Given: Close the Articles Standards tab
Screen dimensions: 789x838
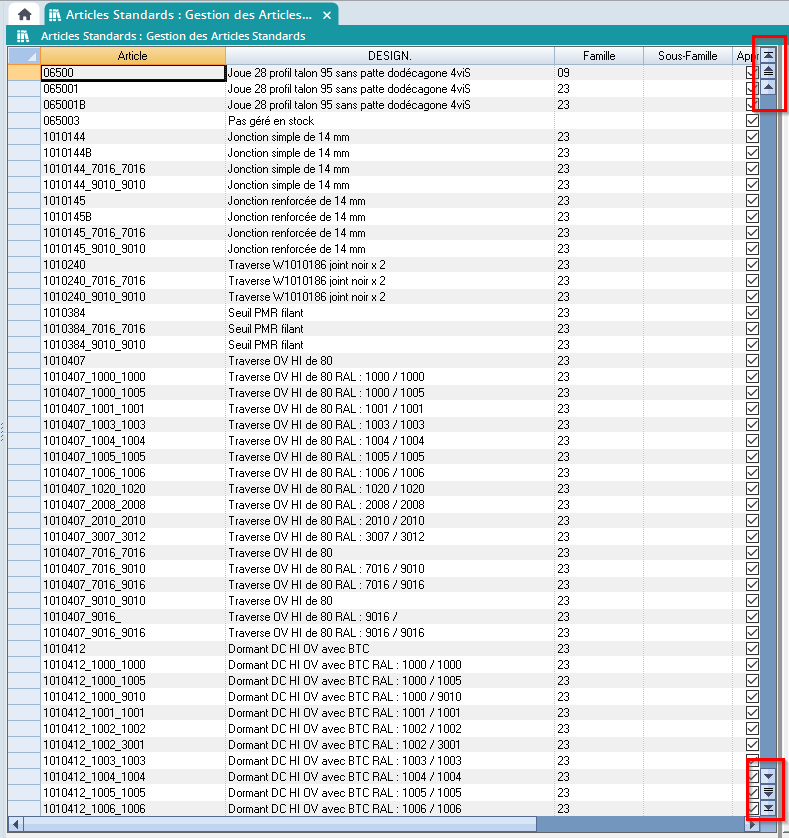Looking at the screenshot, I should 327,16.
